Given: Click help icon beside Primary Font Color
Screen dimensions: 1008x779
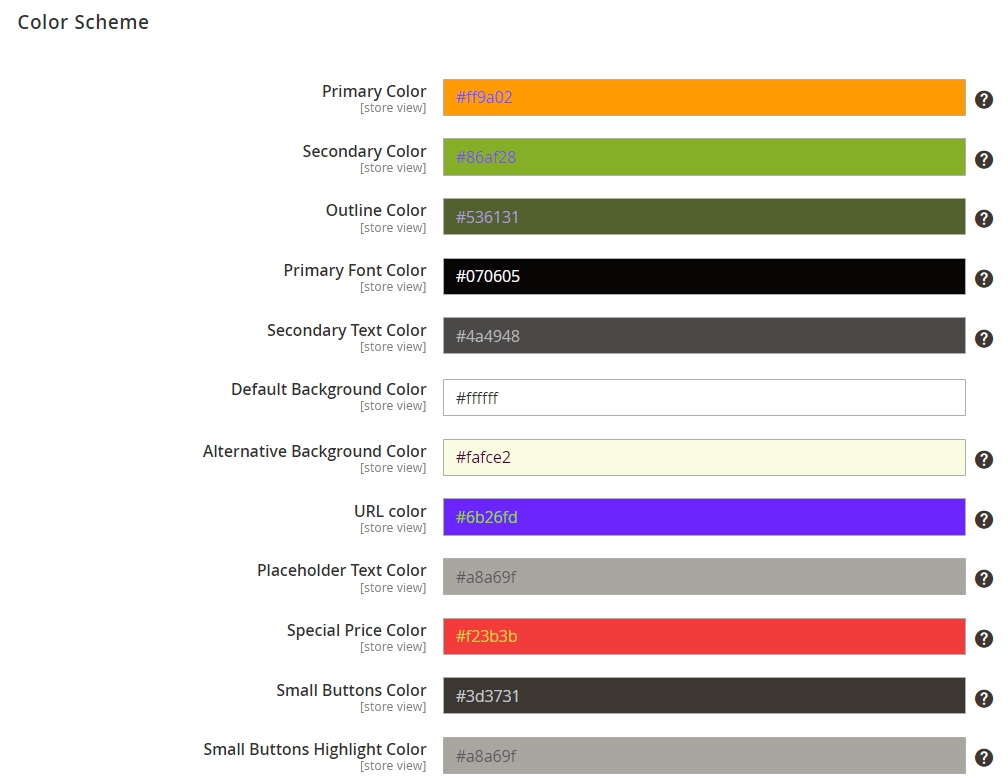Looking at the screenshot, I should pos(984,278).
